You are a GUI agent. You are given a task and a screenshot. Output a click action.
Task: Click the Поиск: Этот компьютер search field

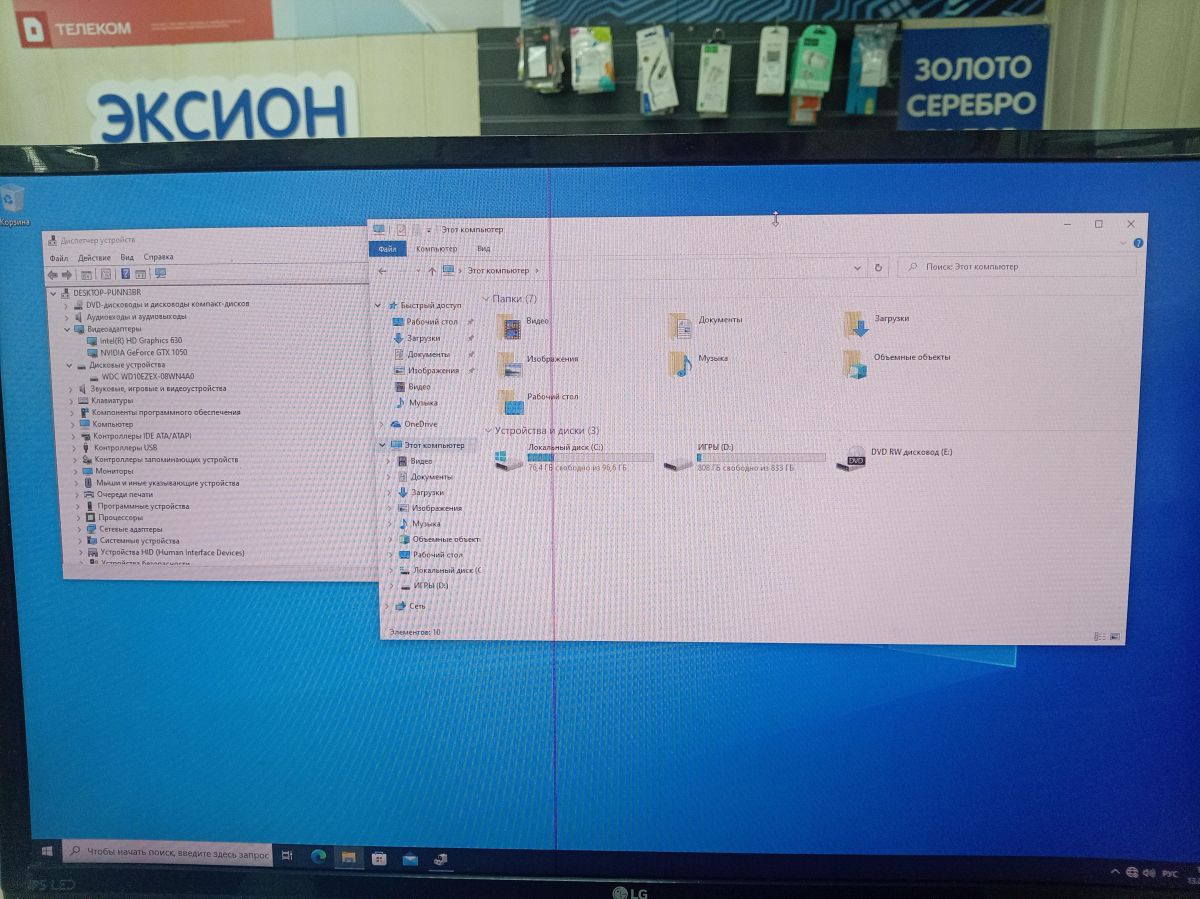[1020, 267]
